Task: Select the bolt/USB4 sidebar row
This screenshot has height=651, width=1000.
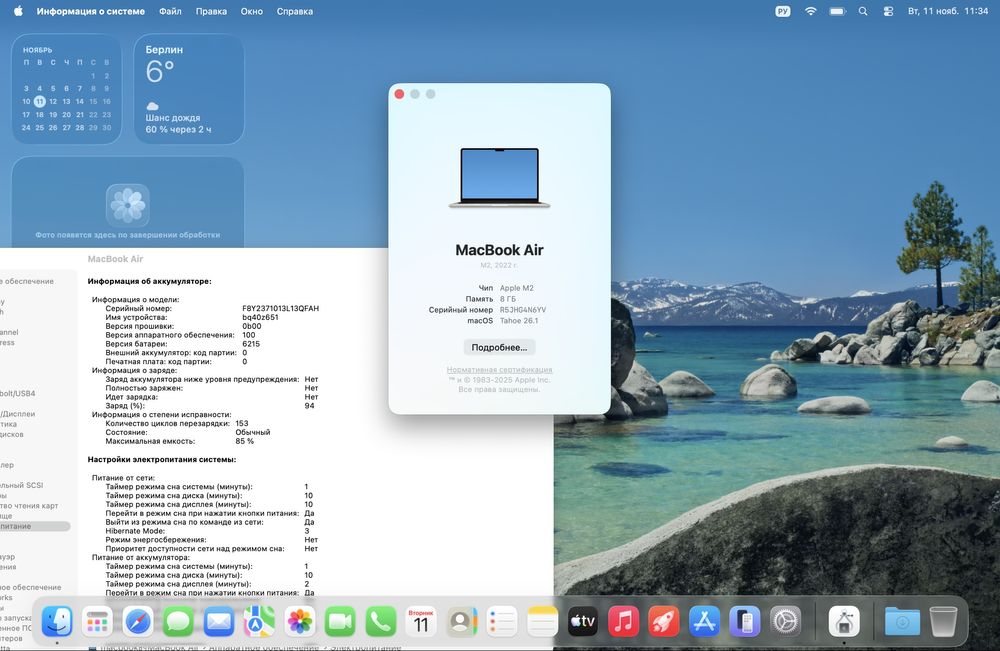Action: point(18,393)
